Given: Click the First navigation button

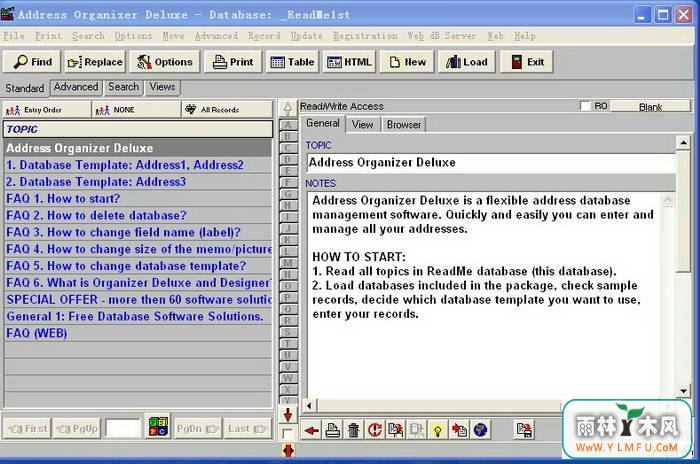Looking at the screenshot, I should click(x=28, y=429).
